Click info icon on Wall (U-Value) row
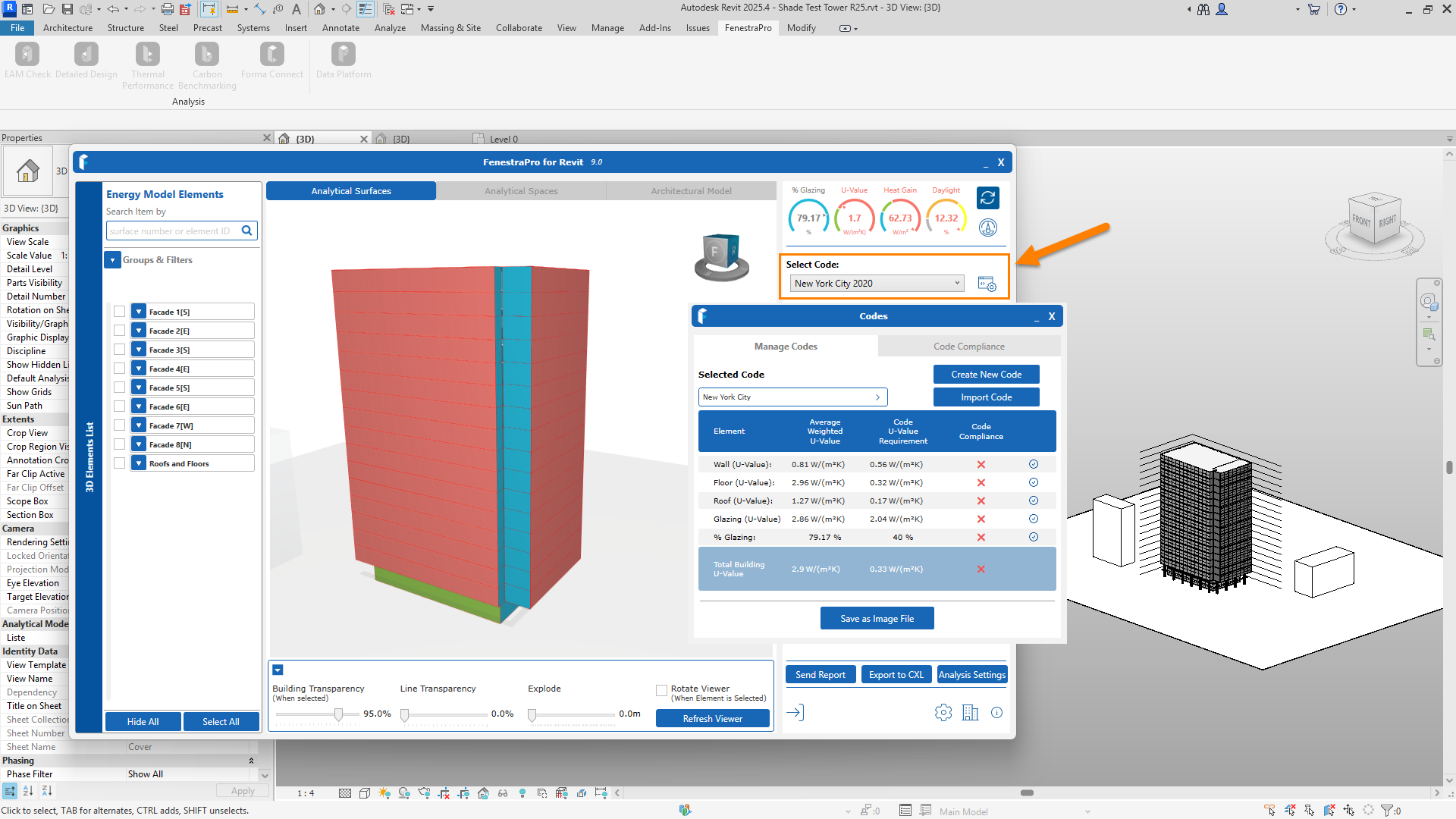 [x=1033, y=464]
